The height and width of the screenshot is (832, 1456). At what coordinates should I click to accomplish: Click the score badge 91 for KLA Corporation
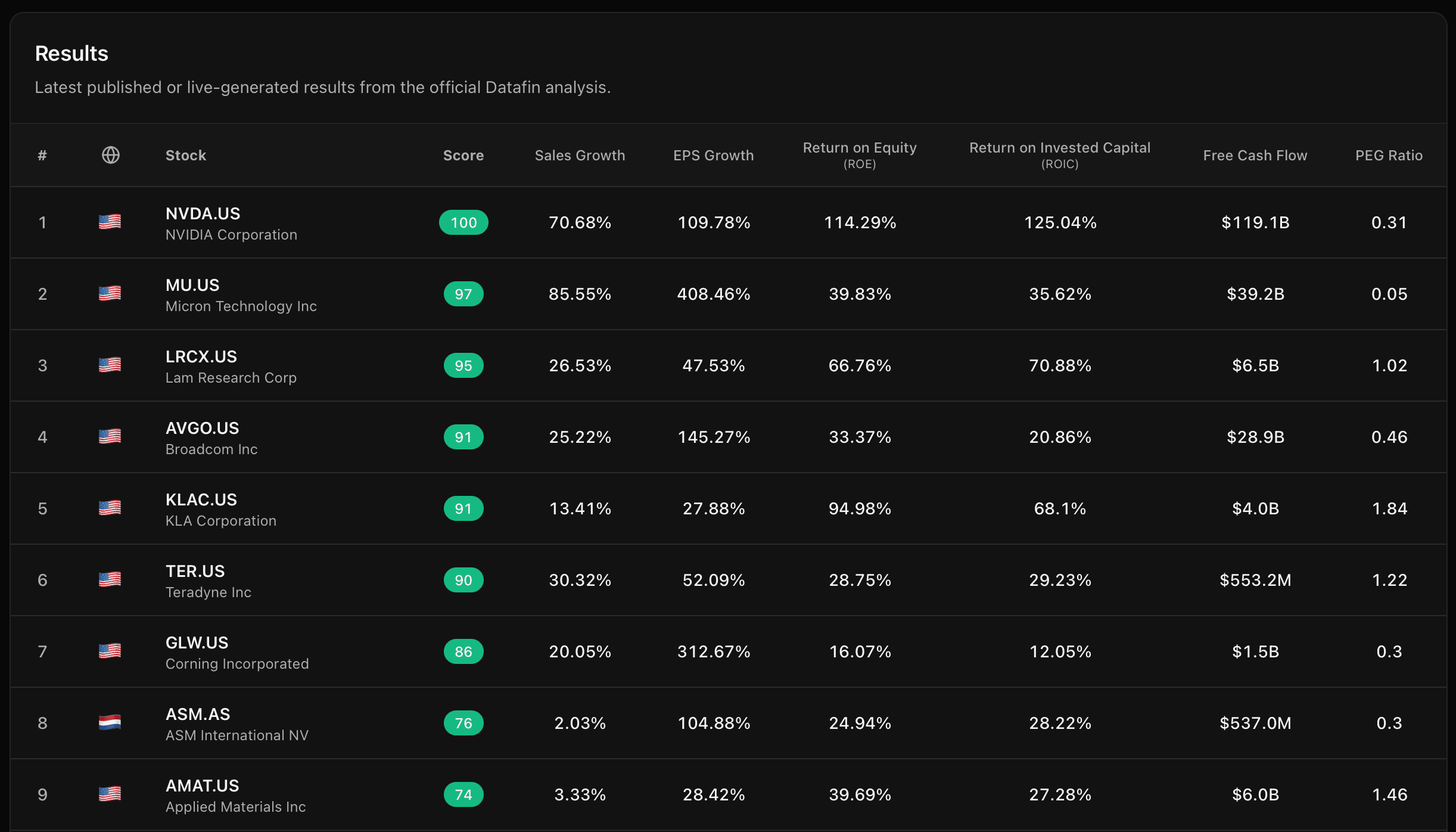pos(463,508)
